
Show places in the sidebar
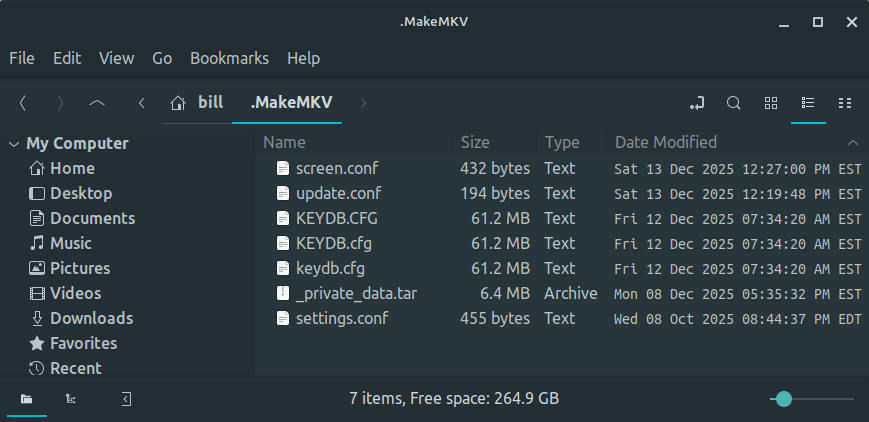tap(27, 399)
